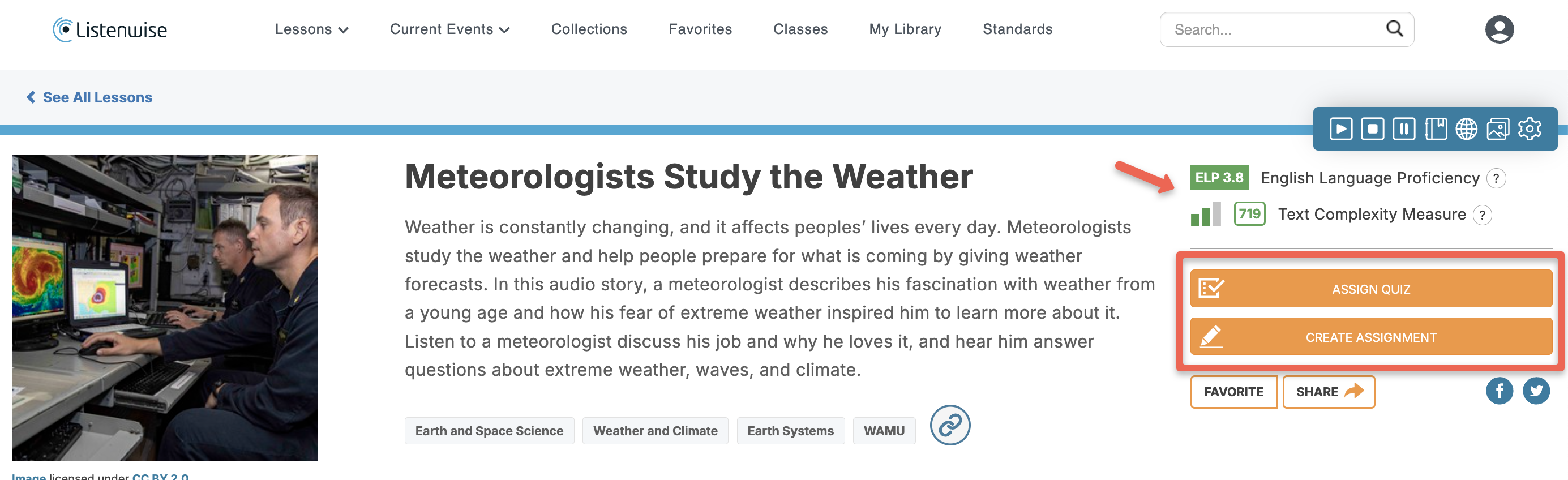Viewport: 1568px width, 480px height.
Task: Pause playback using the toolbar pause icon
Action: pos(1404,129)
